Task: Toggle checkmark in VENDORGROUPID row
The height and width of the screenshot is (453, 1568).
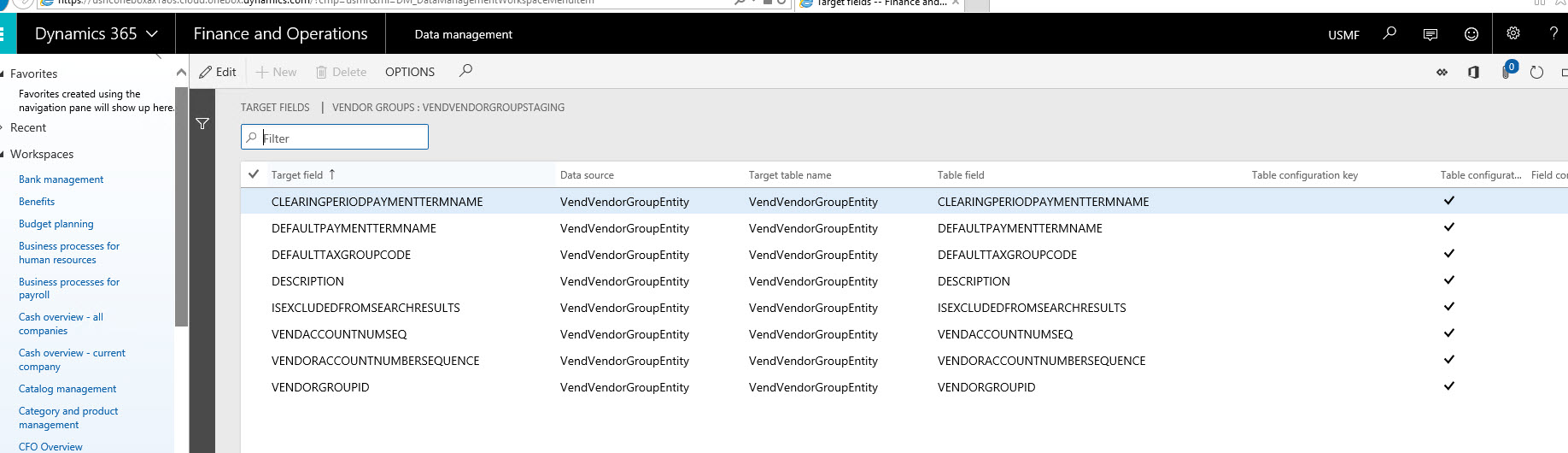Action: [1449, 386]
